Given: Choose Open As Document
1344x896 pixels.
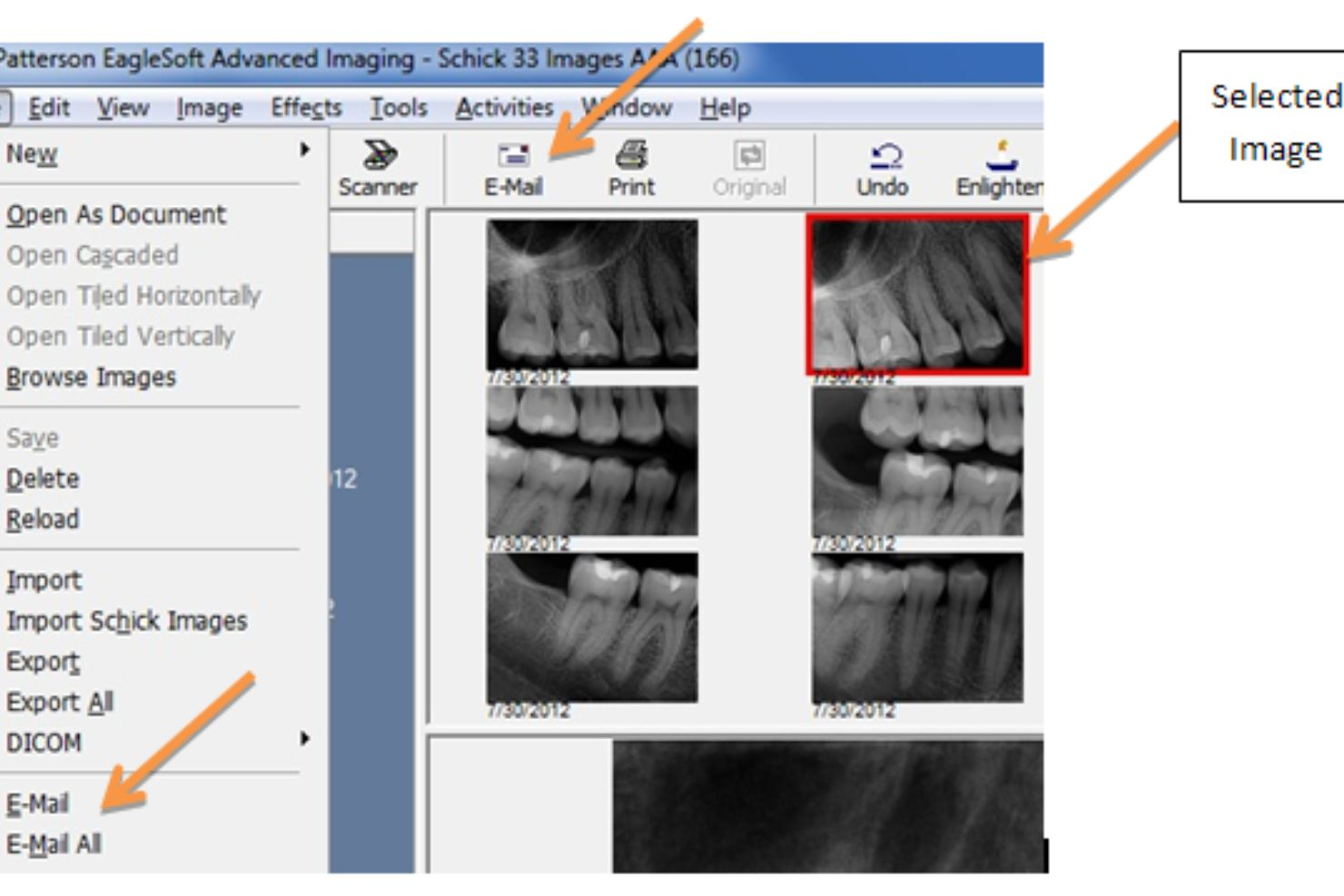Looking at the screenshot, I should coord(115,215).
